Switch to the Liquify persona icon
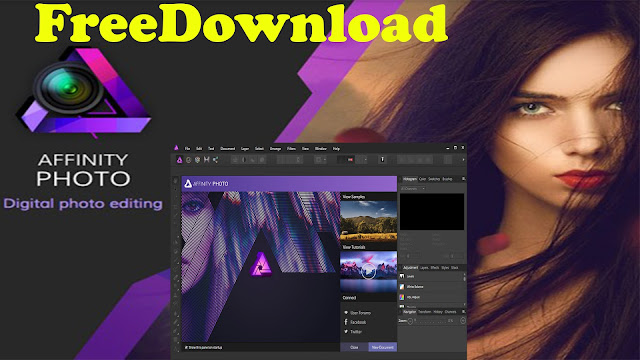Image resolution: width=640 pixels, height=360 pixels. point(189,160)
